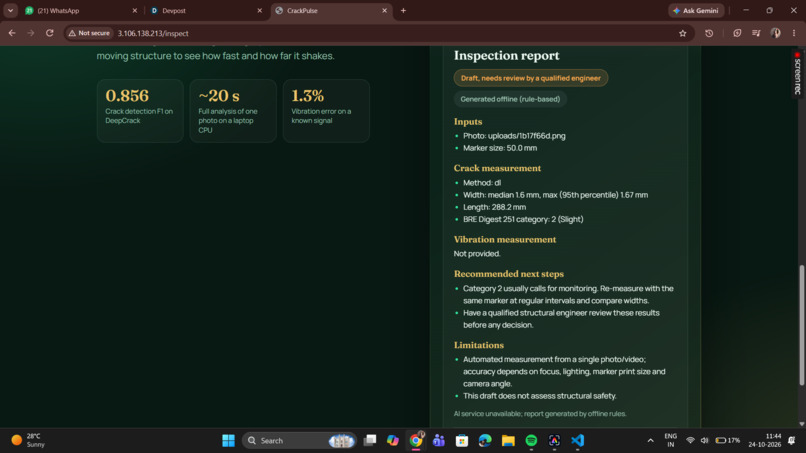The height and width of the screenshot is (453, 806).
Task: Click the Wi-Fi network tray icon
Action: tap(690, 441)
